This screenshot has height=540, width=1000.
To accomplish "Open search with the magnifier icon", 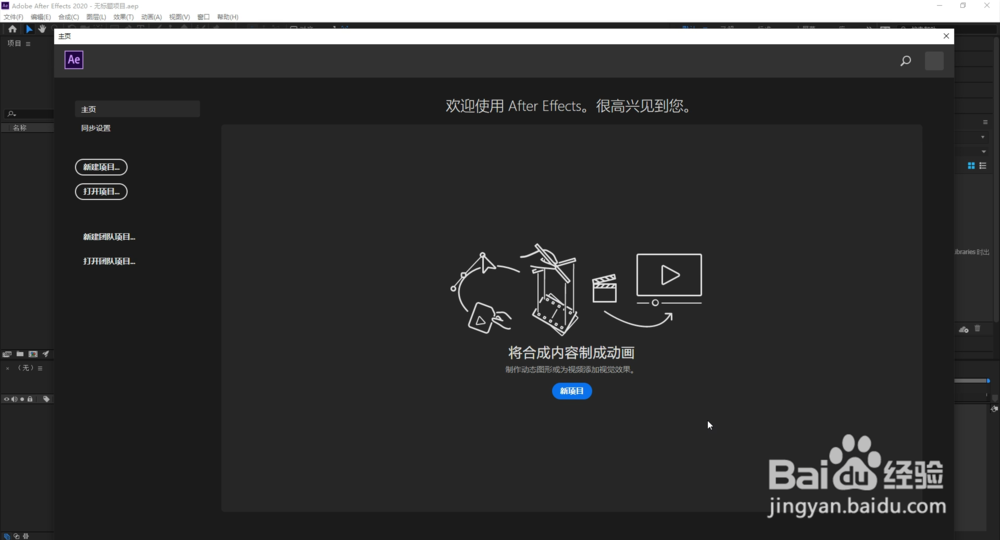I will 906,61.
